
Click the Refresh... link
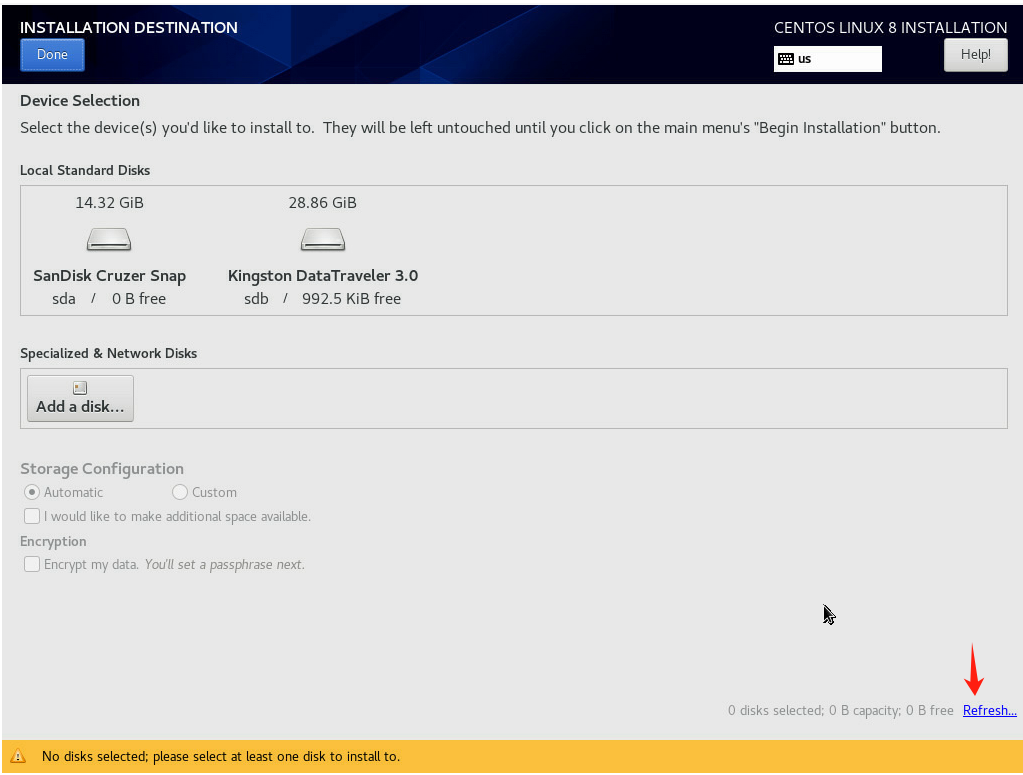[x=989, y=711]
